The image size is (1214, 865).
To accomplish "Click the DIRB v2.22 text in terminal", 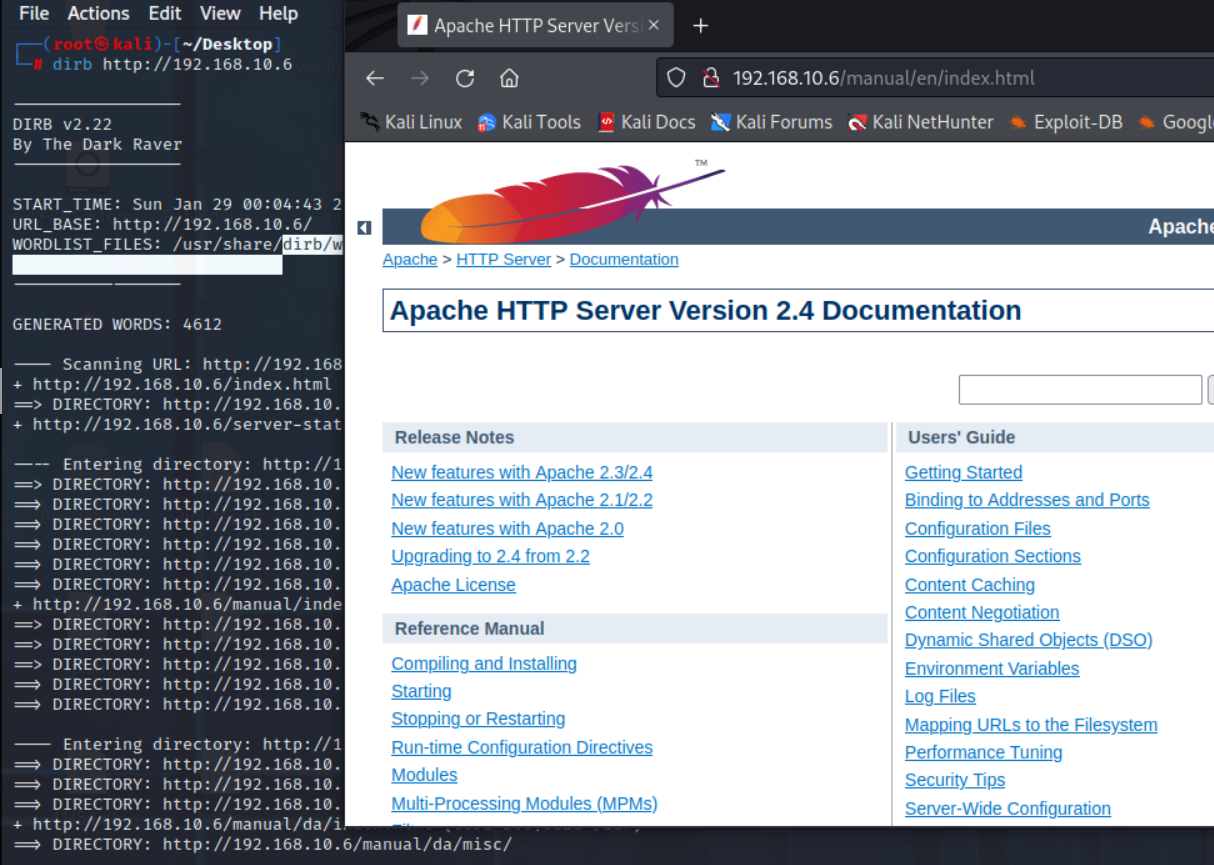I will (62, 124).
